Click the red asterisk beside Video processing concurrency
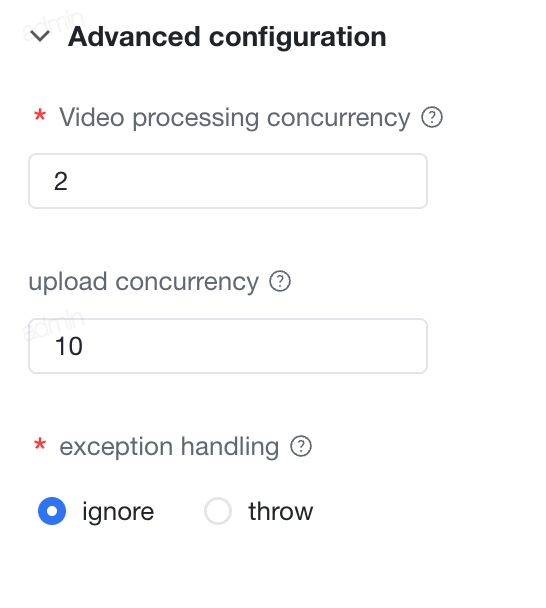 [x=40, y=116]
